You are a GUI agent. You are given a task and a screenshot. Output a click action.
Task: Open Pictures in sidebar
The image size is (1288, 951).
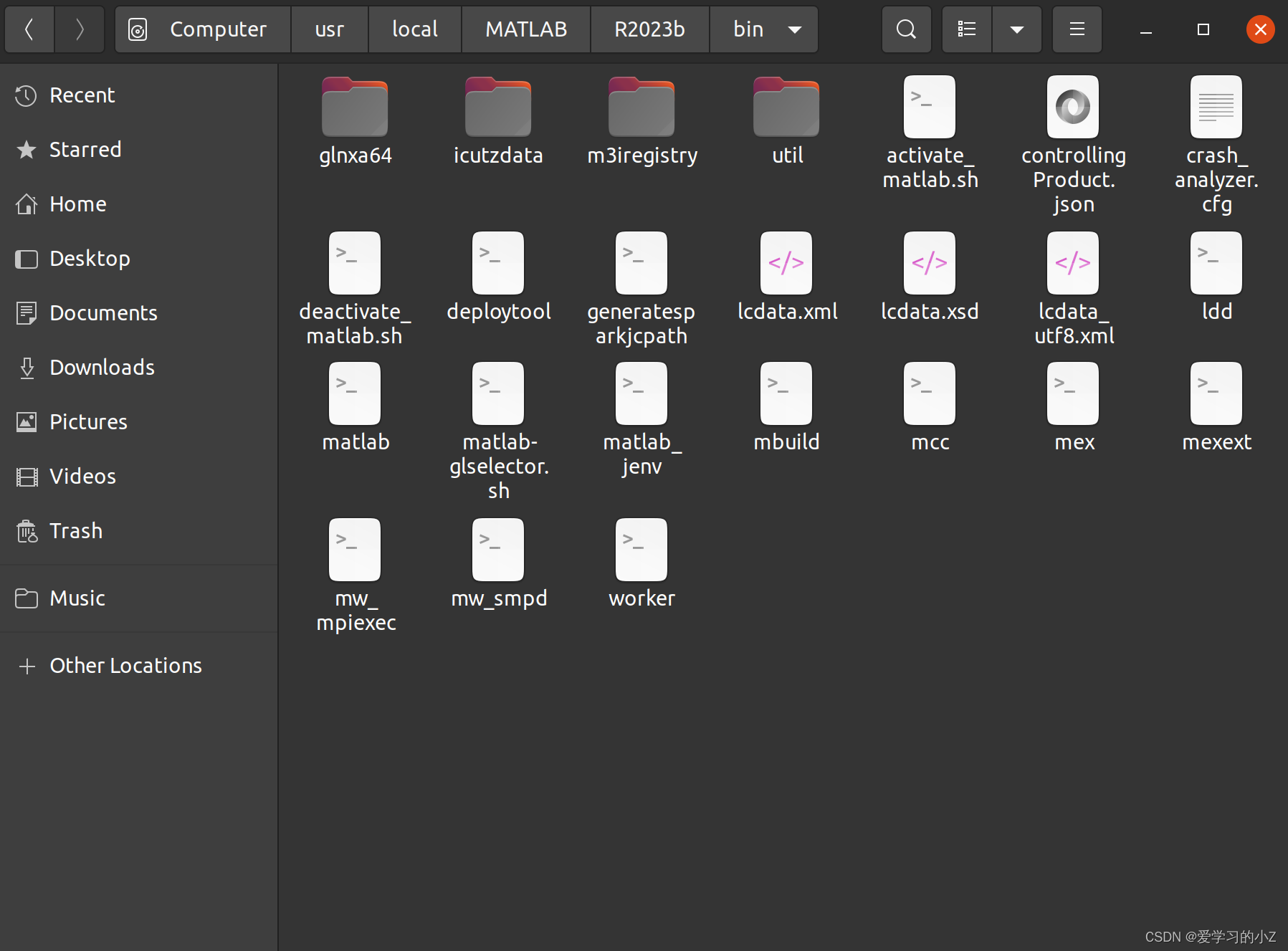(139, 422)
